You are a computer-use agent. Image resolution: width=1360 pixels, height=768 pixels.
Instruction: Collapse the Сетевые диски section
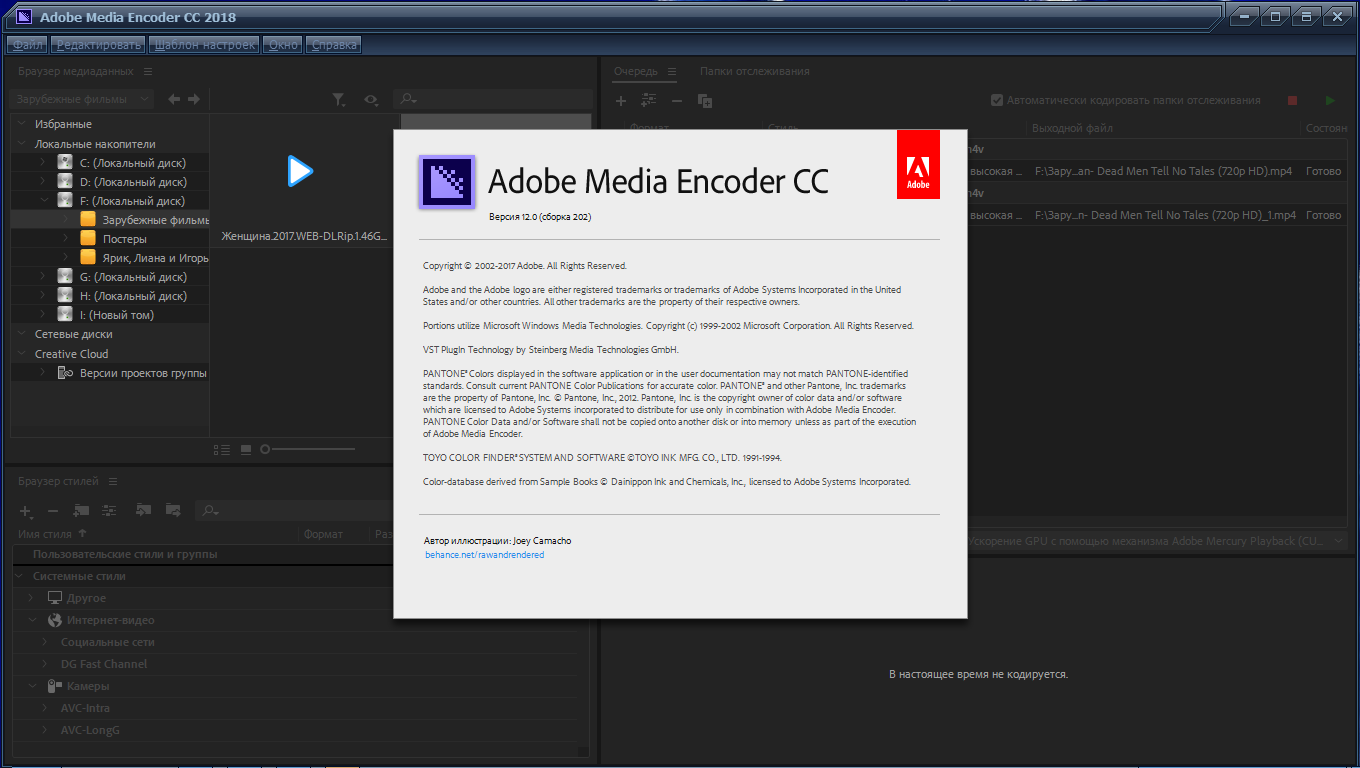(22, 334)
